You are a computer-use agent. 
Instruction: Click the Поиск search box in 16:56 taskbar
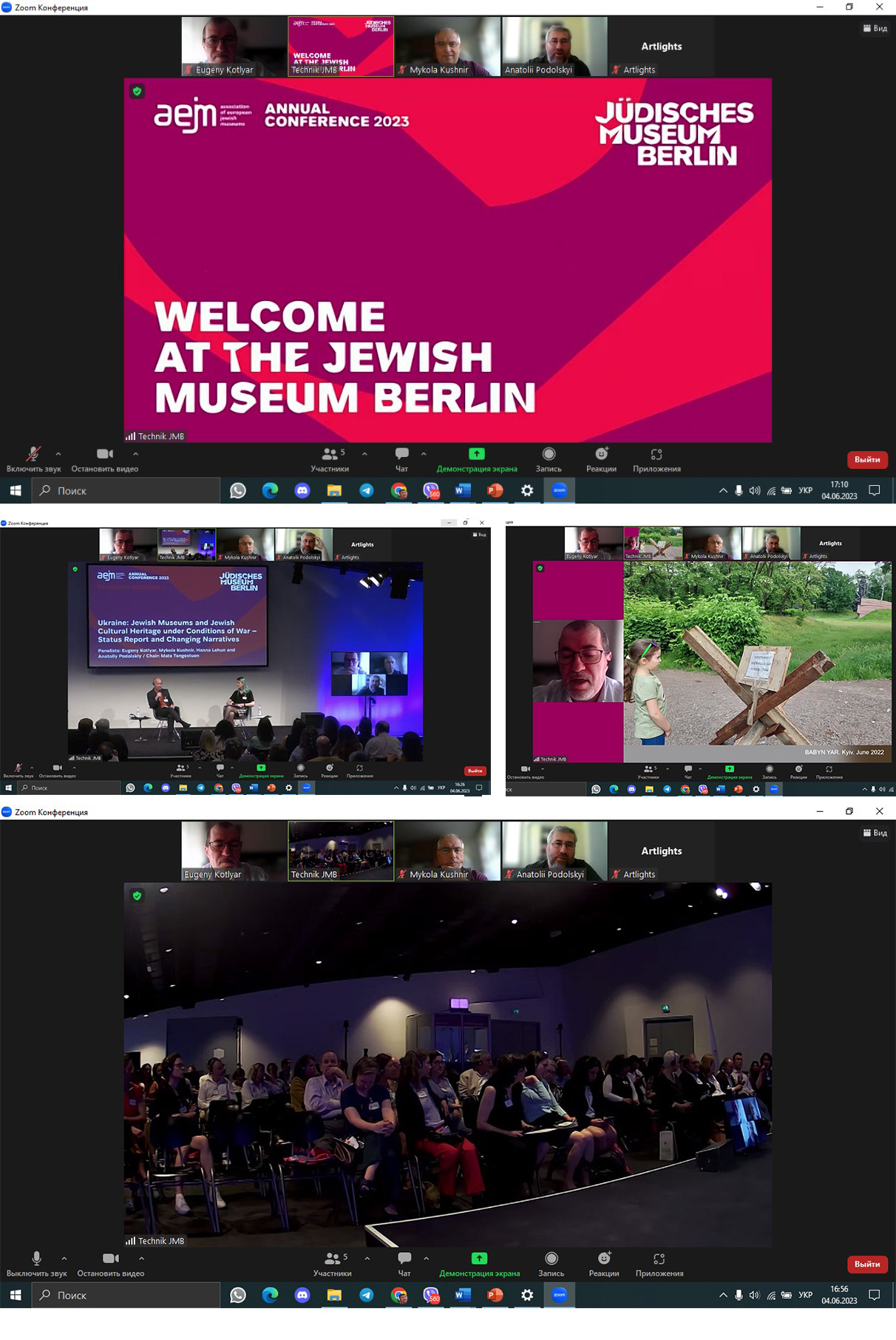(x=126, y=1295)
